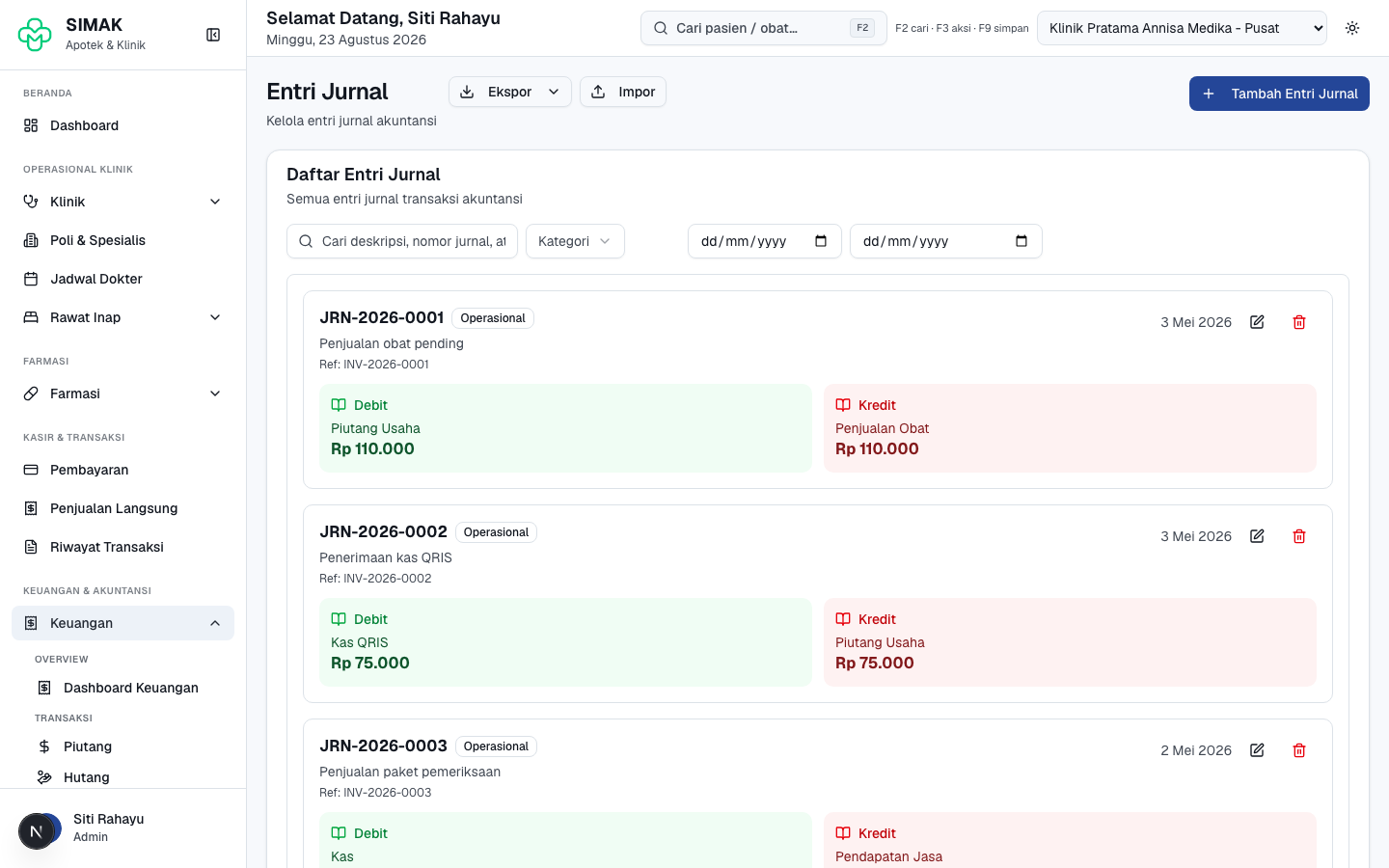Collapse the sidebar panel toggle icon
Screen dimensions: 1389x868
click(x=213, y=35)
